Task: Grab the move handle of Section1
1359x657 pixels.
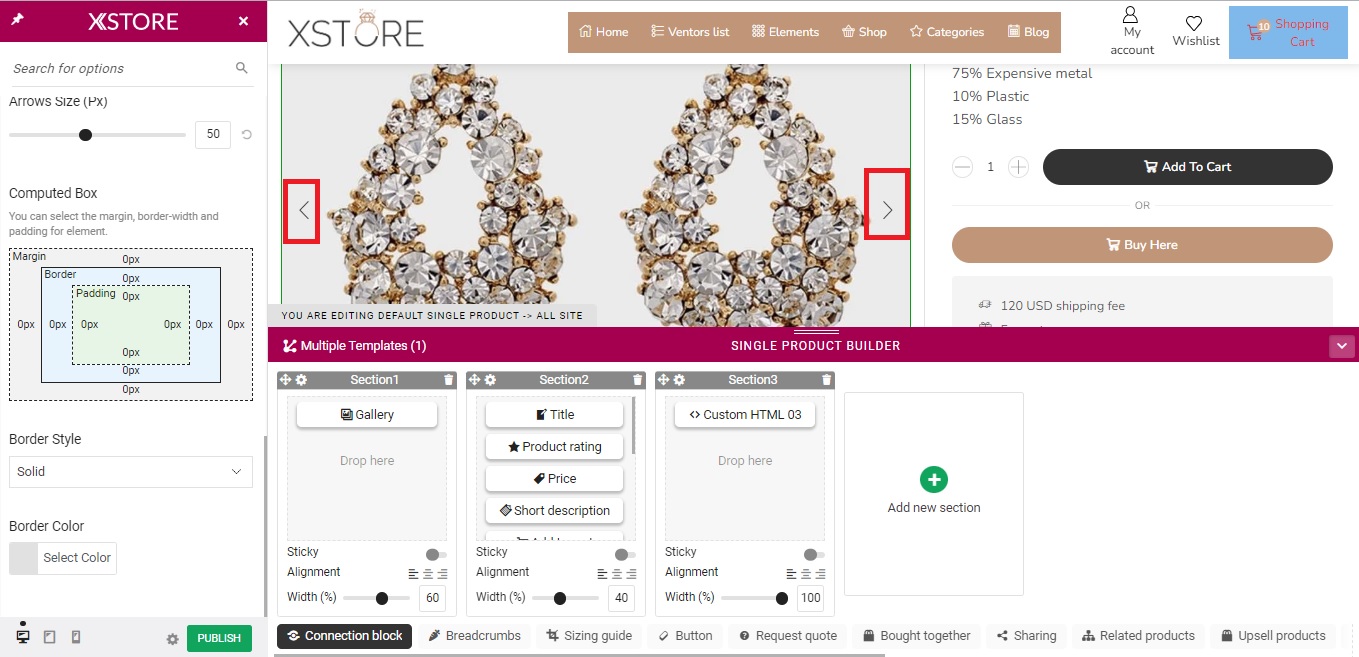Action: [x=286, y=380]
